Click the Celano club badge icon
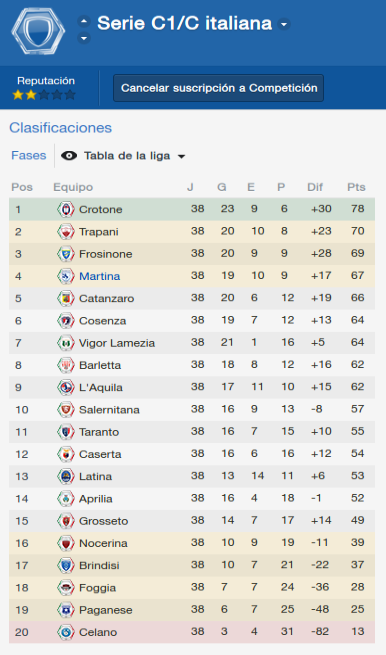Viewport: 386px width, 655px height. coord(66,632)
